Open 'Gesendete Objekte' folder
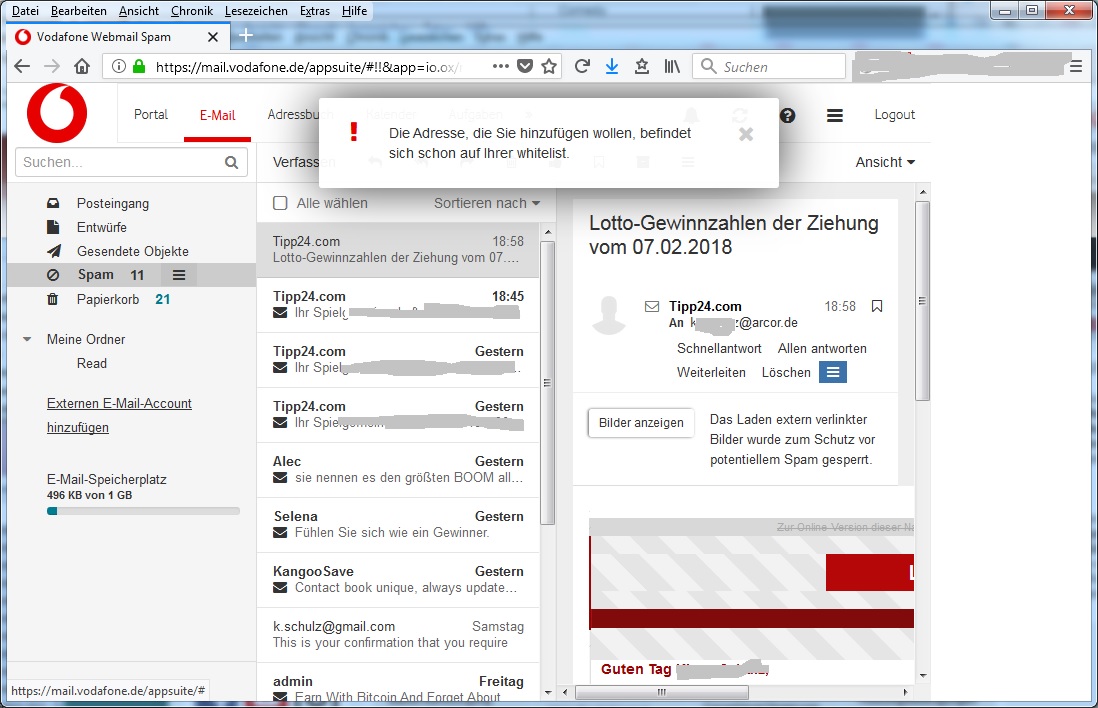Image resolution: width=1098 pixels, height=708 pixels. [x=132, y=251]
